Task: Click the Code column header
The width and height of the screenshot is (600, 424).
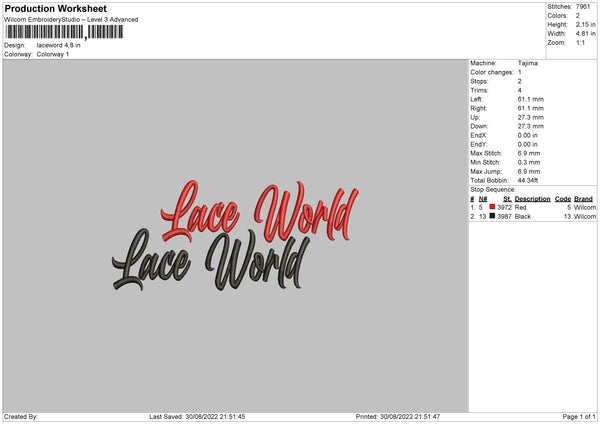Action: coord(563,199)
